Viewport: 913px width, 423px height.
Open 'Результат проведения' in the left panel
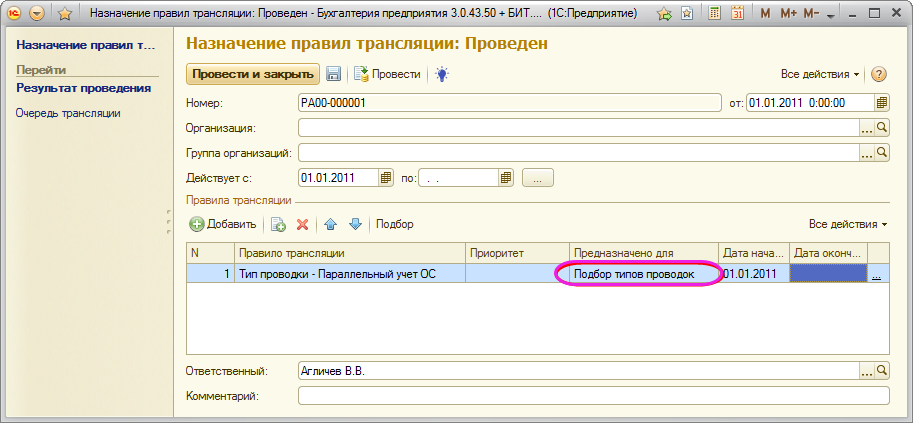pyautogui.click(x=83, y=88)
